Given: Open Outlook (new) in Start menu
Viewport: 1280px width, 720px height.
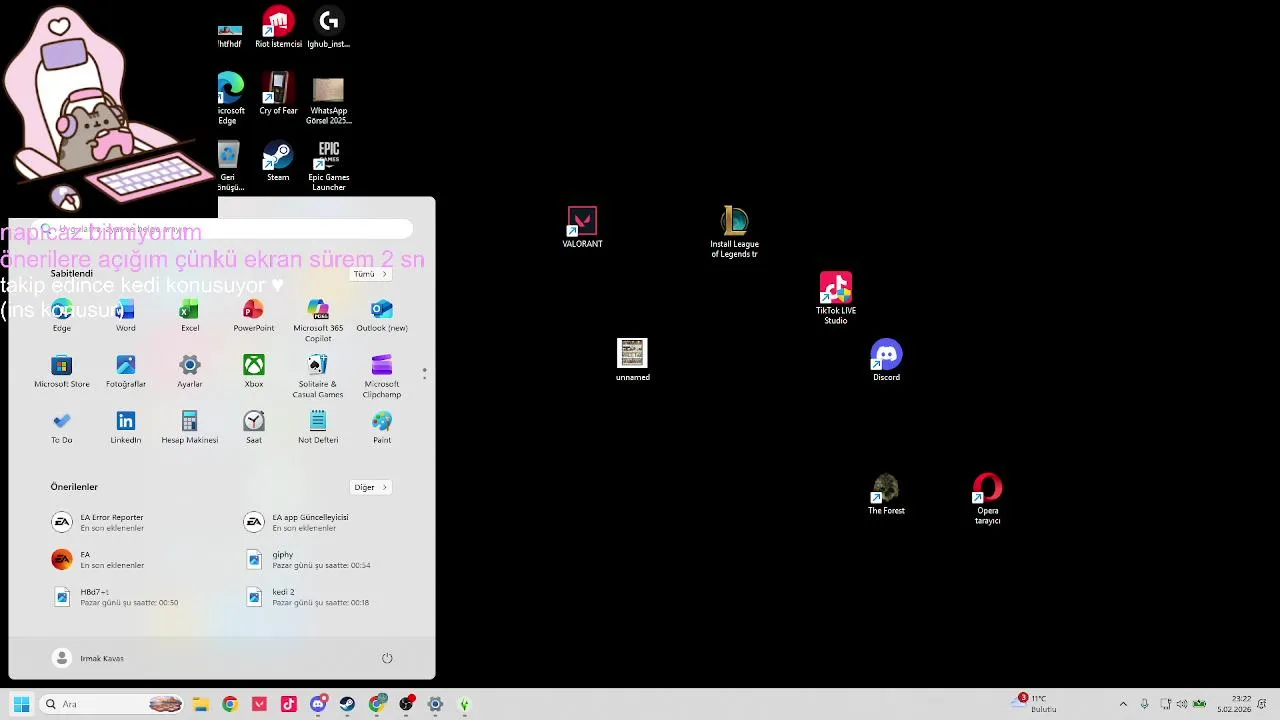Looking at the screenshot, I should tap(382, 315).
